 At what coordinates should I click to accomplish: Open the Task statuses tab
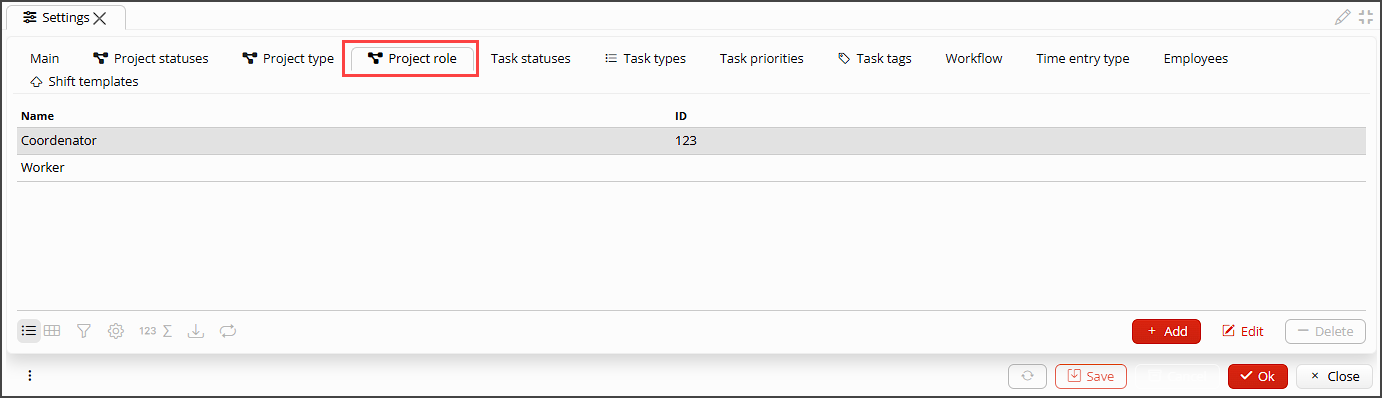click(x=530, y=58)
